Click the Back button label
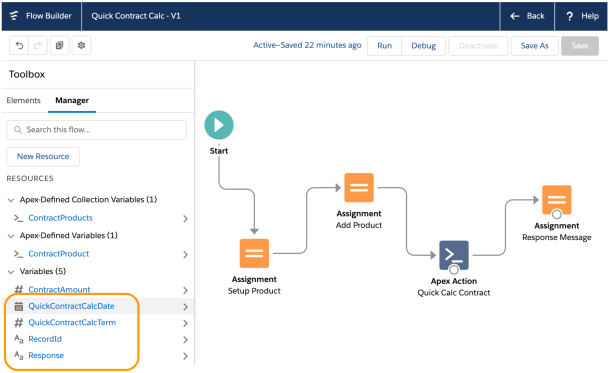 [x=535, y=16]
